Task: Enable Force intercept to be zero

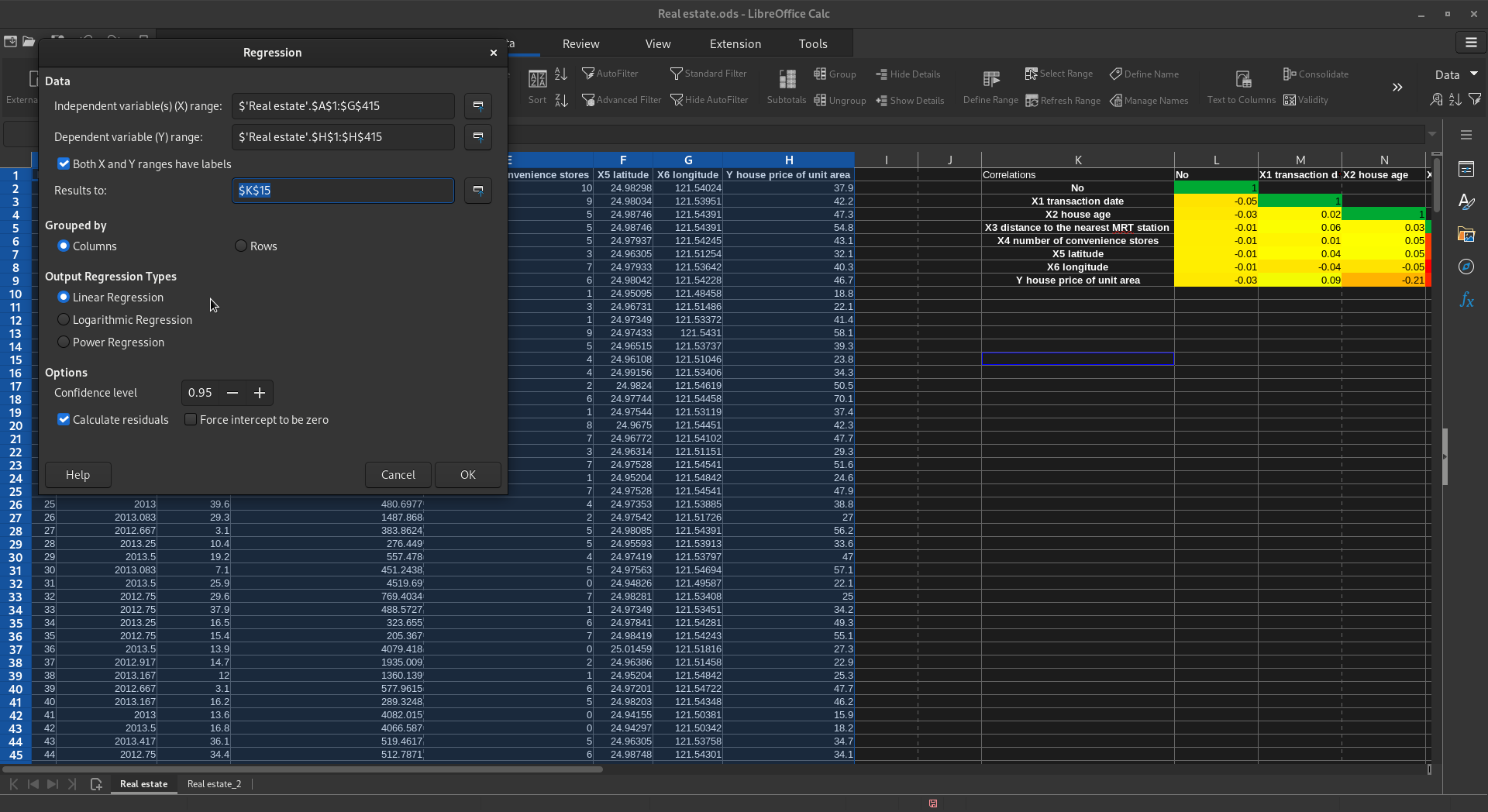Action: (x=191, y=420)
